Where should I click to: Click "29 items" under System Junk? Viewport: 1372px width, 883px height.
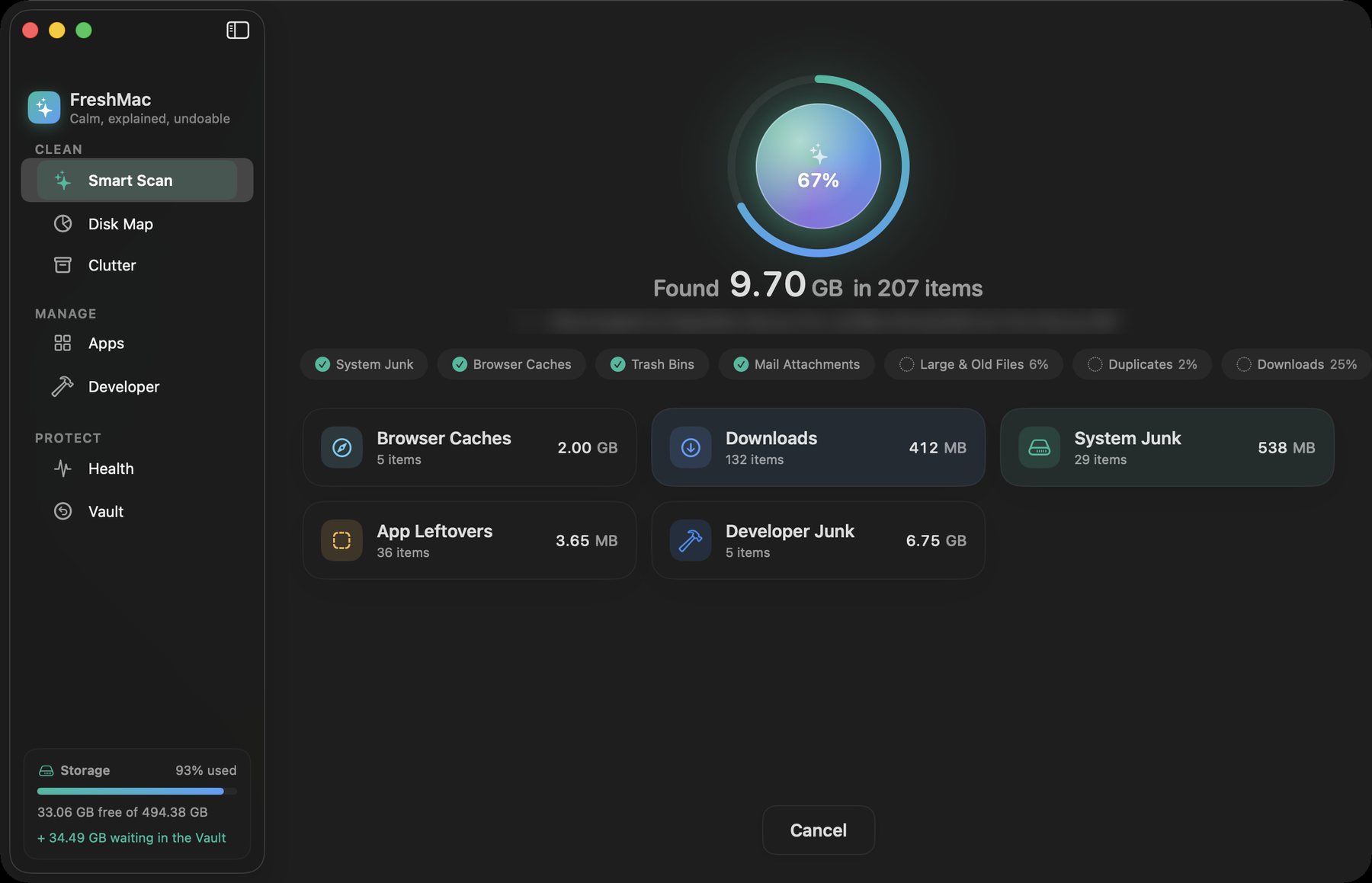(x=1101, y=459)
